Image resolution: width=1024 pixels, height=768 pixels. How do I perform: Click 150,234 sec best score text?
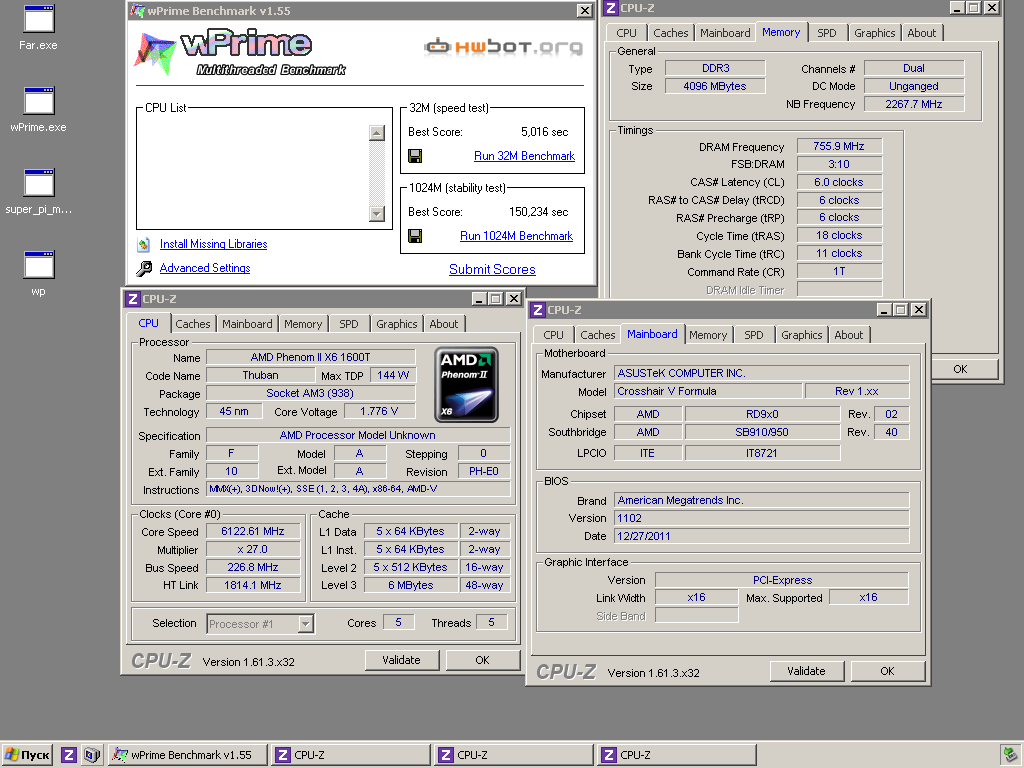tap(539, 212)
